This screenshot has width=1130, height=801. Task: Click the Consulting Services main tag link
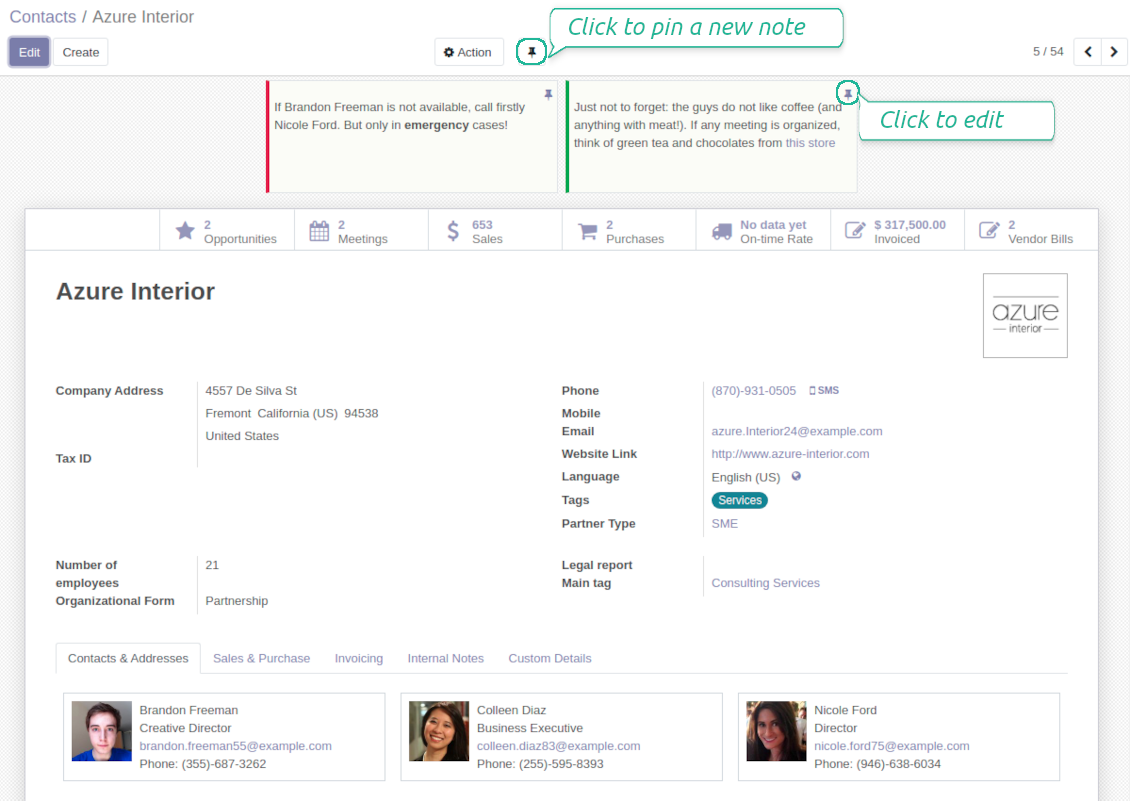(765, 583)
